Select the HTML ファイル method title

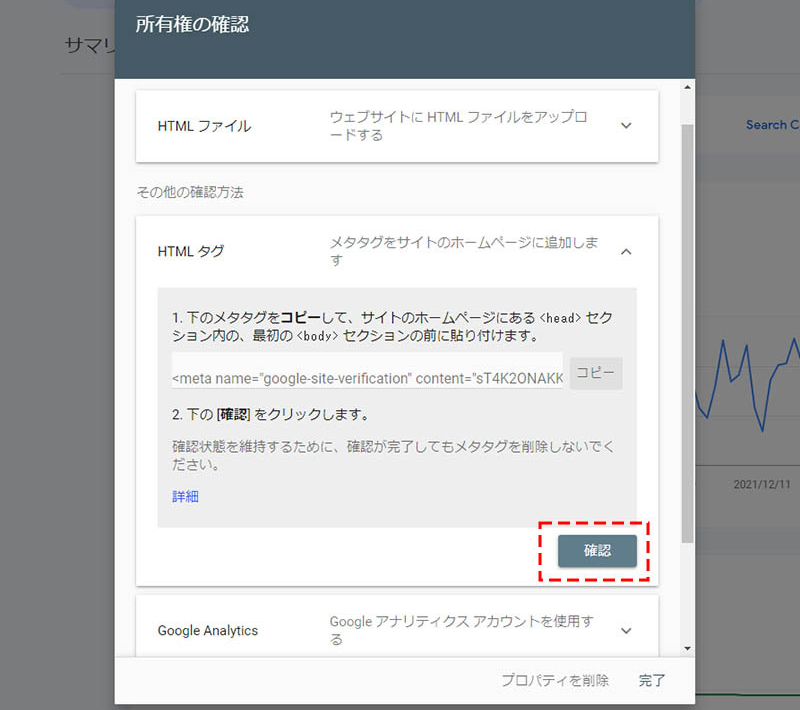tap(204, 126)
